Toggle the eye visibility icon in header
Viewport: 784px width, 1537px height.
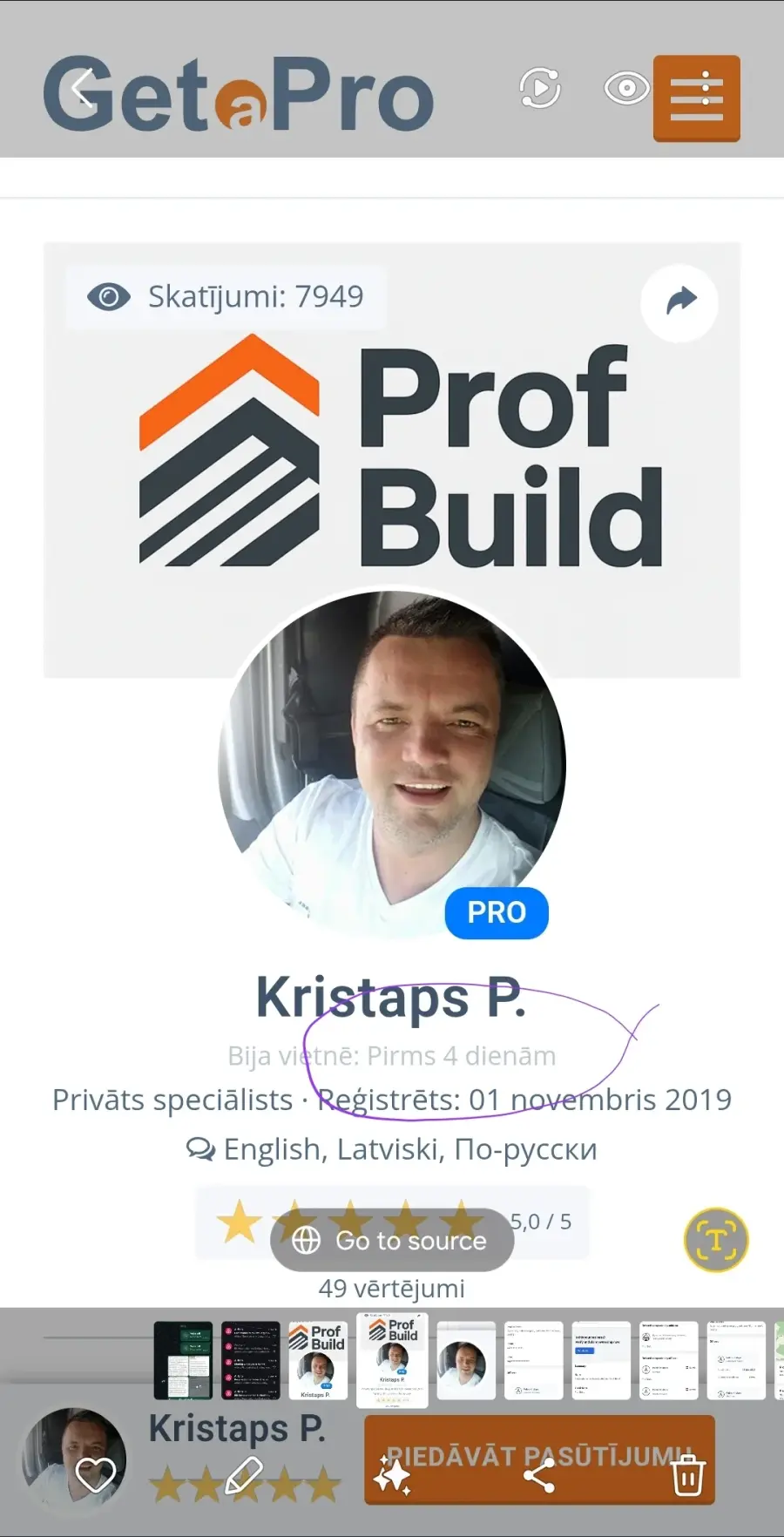[x=626, y=88]
